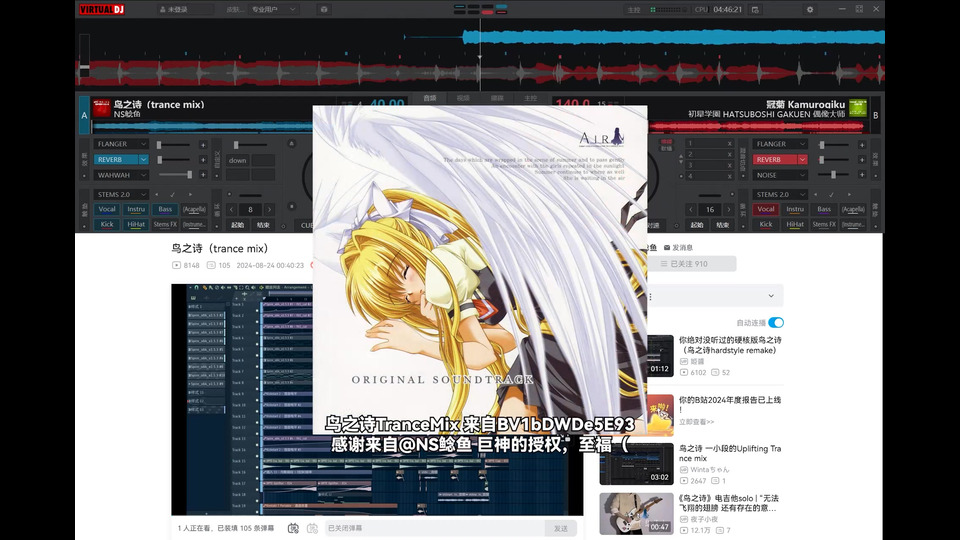Clear deck B hotcue slot 1

729,143
